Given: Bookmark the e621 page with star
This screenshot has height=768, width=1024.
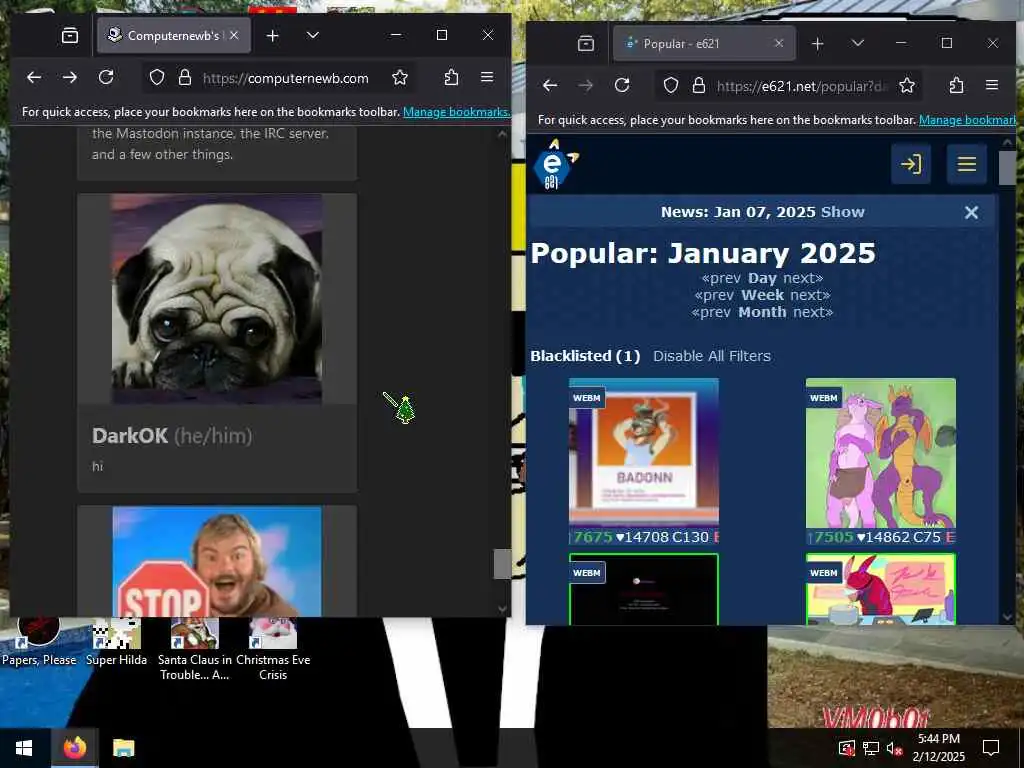Looking at the screenshot, I should [906, 86].
